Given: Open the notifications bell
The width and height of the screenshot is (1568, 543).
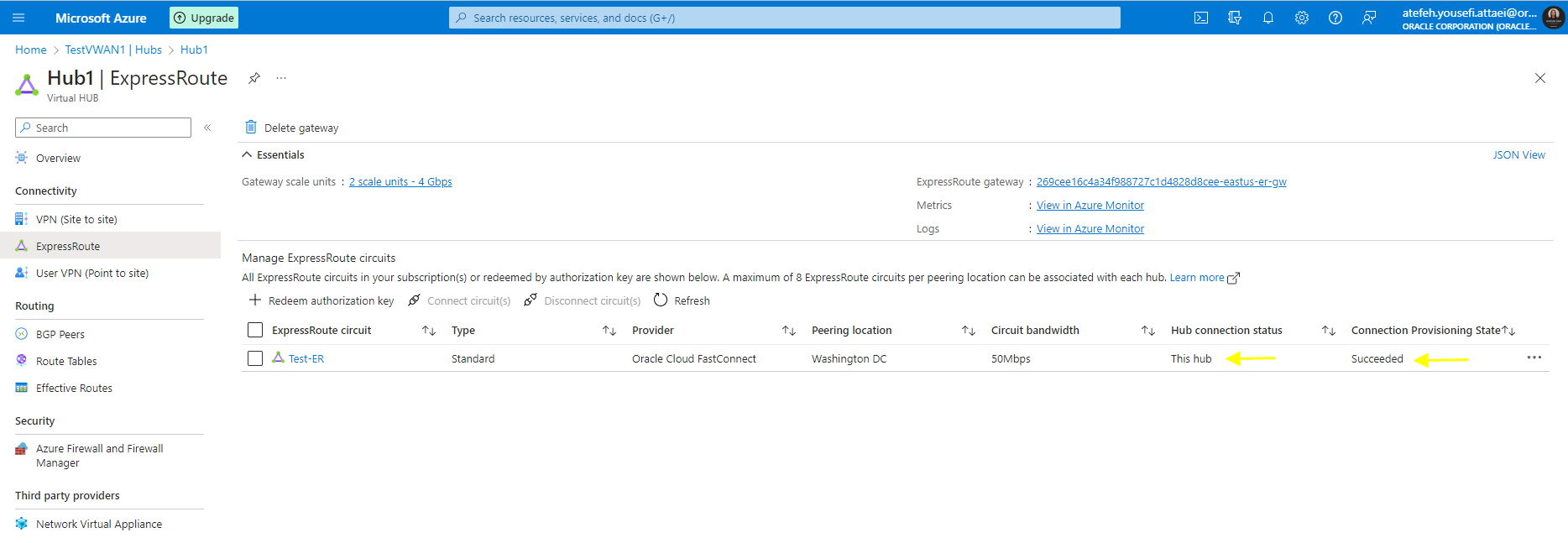Looking at the screenshot, I should tap(1268, 18).
